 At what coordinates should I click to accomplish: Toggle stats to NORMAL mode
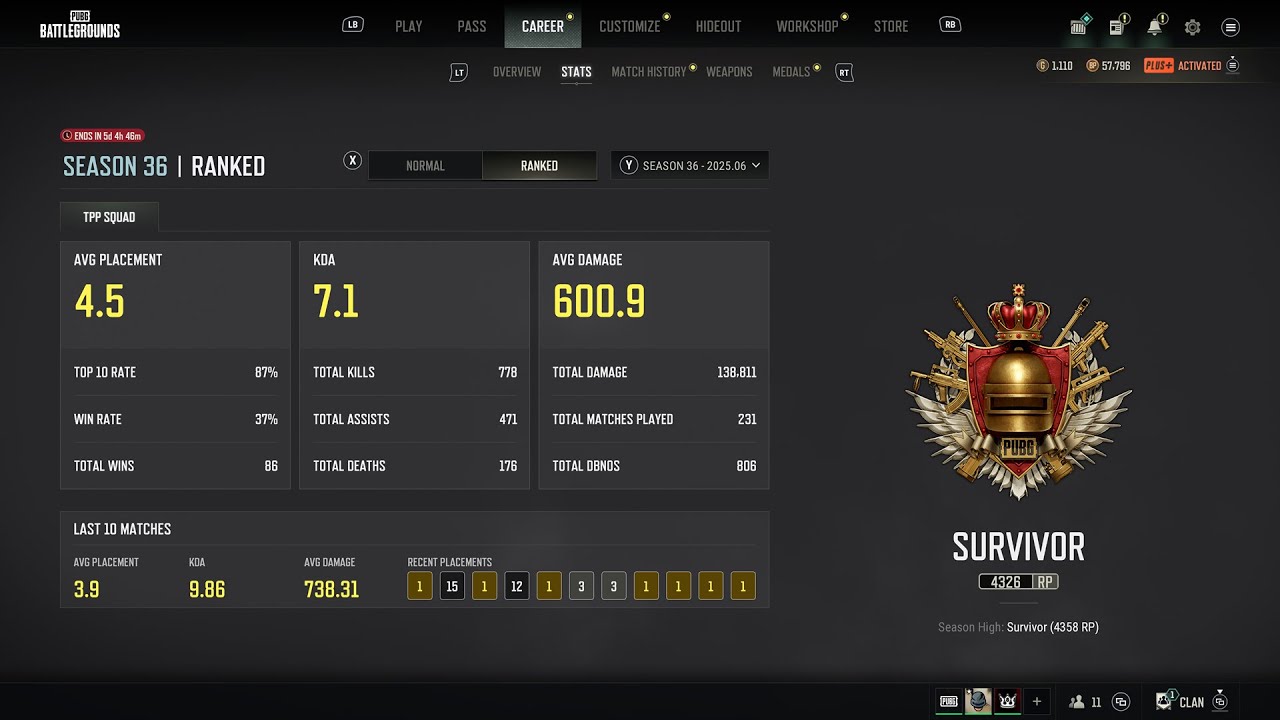(425, 166)
